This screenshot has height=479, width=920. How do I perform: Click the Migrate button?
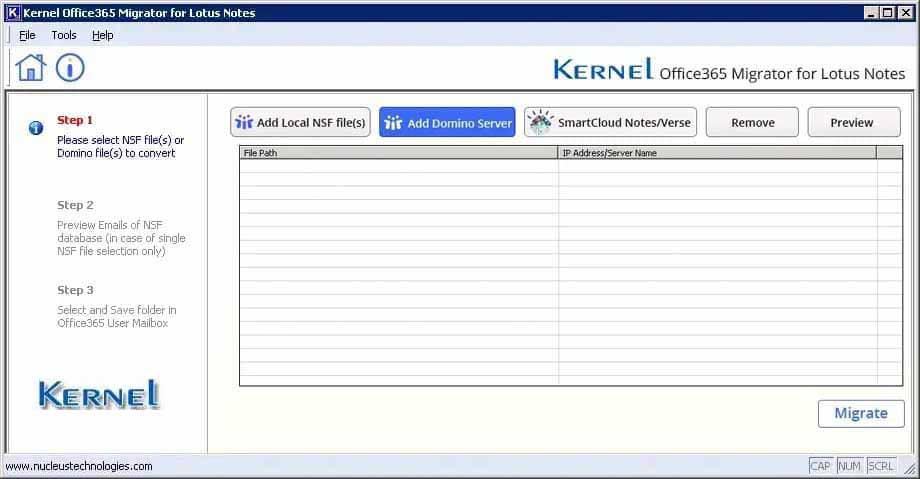tap(861, 414)
